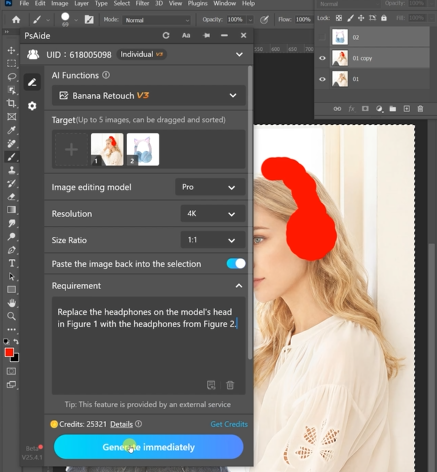
Task: Delete layer using Layers panel trash icon
Action: point(420,109)
